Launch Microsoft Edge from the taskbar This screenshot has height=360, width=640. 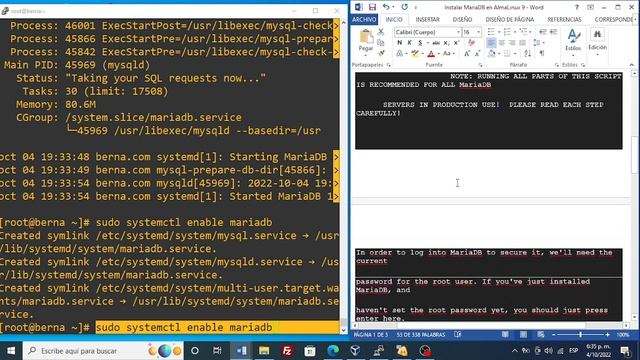[x=333, y=351]
